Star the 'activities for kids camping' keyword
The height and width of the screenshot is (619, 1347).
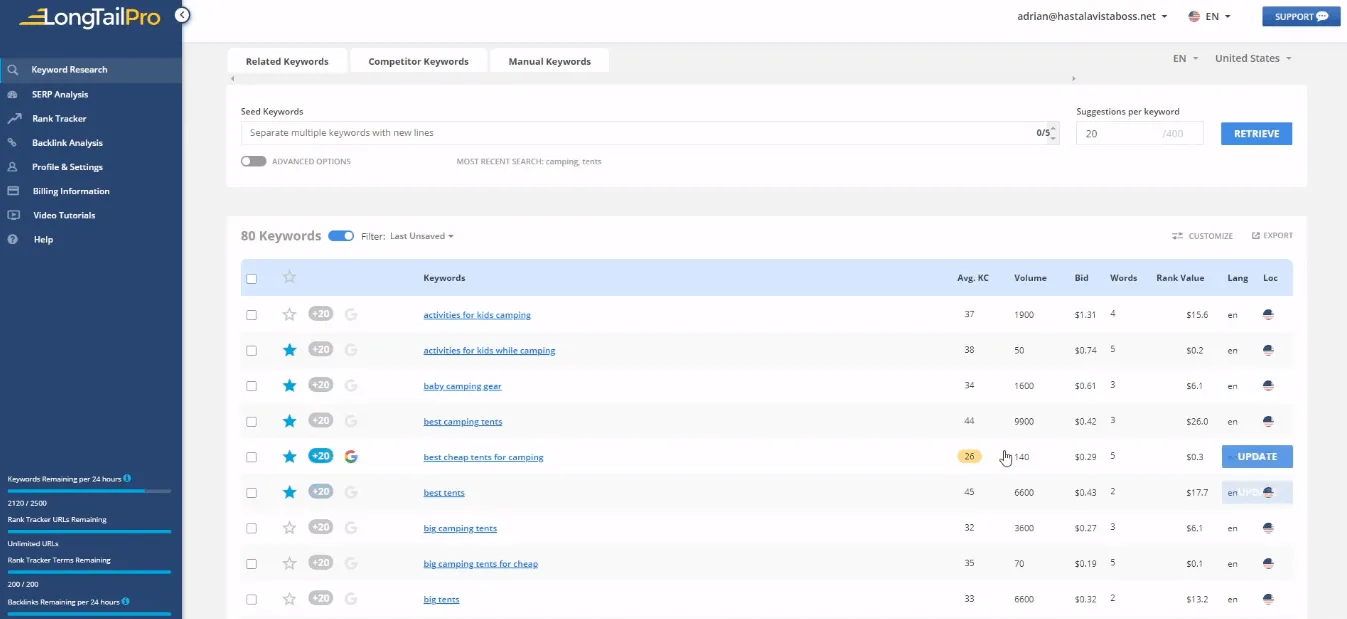point(289,315)
